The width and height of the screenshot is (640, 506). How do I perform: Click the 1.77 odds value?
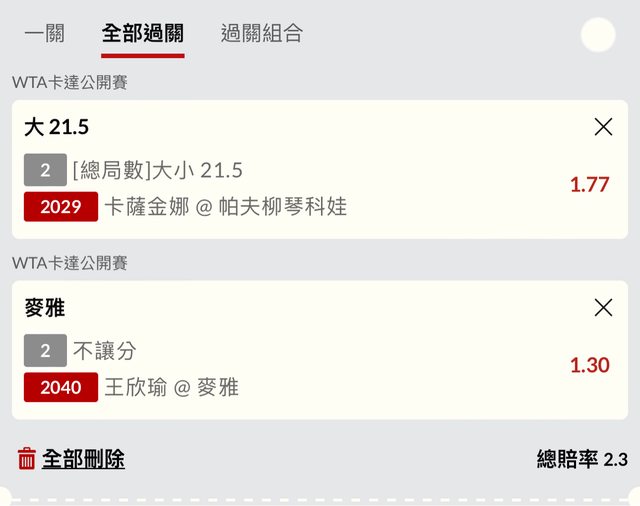[589, 184]
